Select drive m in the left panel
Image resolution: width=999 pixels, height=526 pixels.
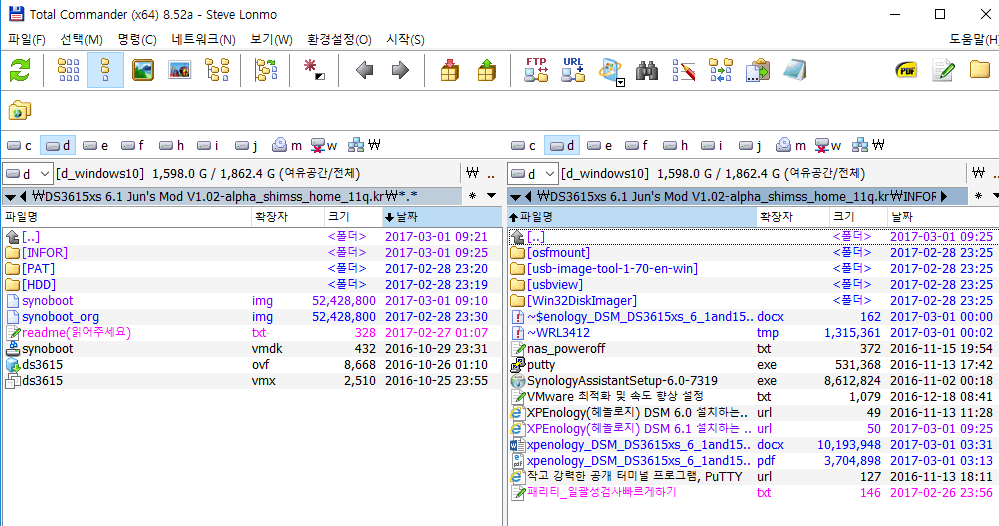[287, 146]
